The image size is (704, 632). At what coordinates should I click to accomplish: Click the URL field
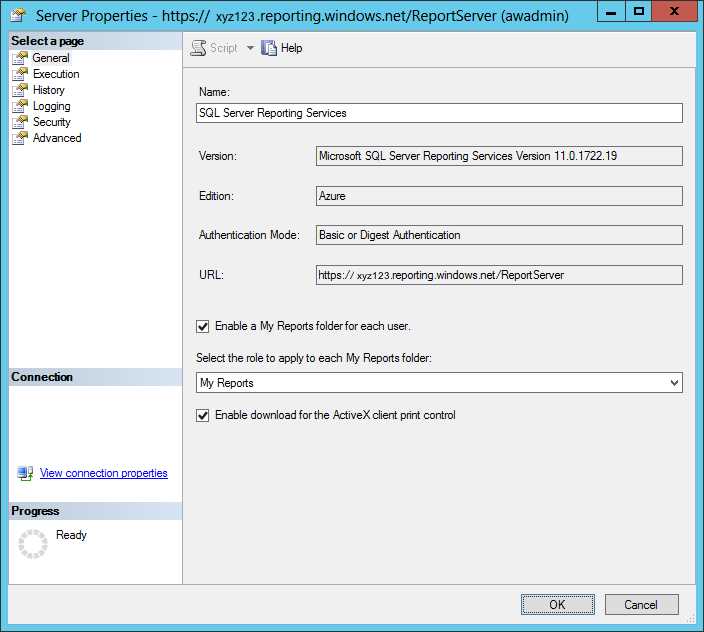click(x=499, y=275)
